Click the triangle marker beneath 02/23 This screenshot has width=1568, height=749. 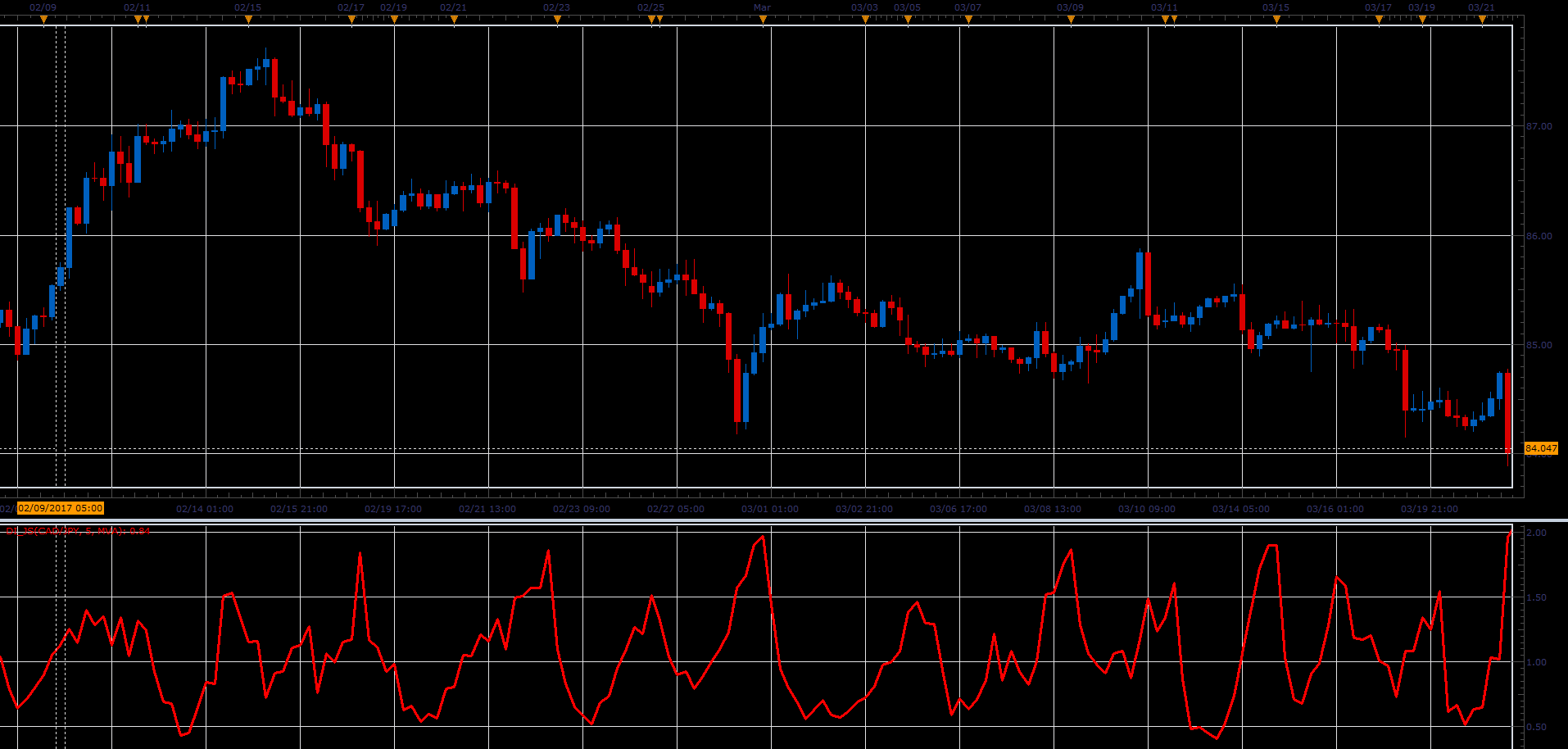coord(557,20)
